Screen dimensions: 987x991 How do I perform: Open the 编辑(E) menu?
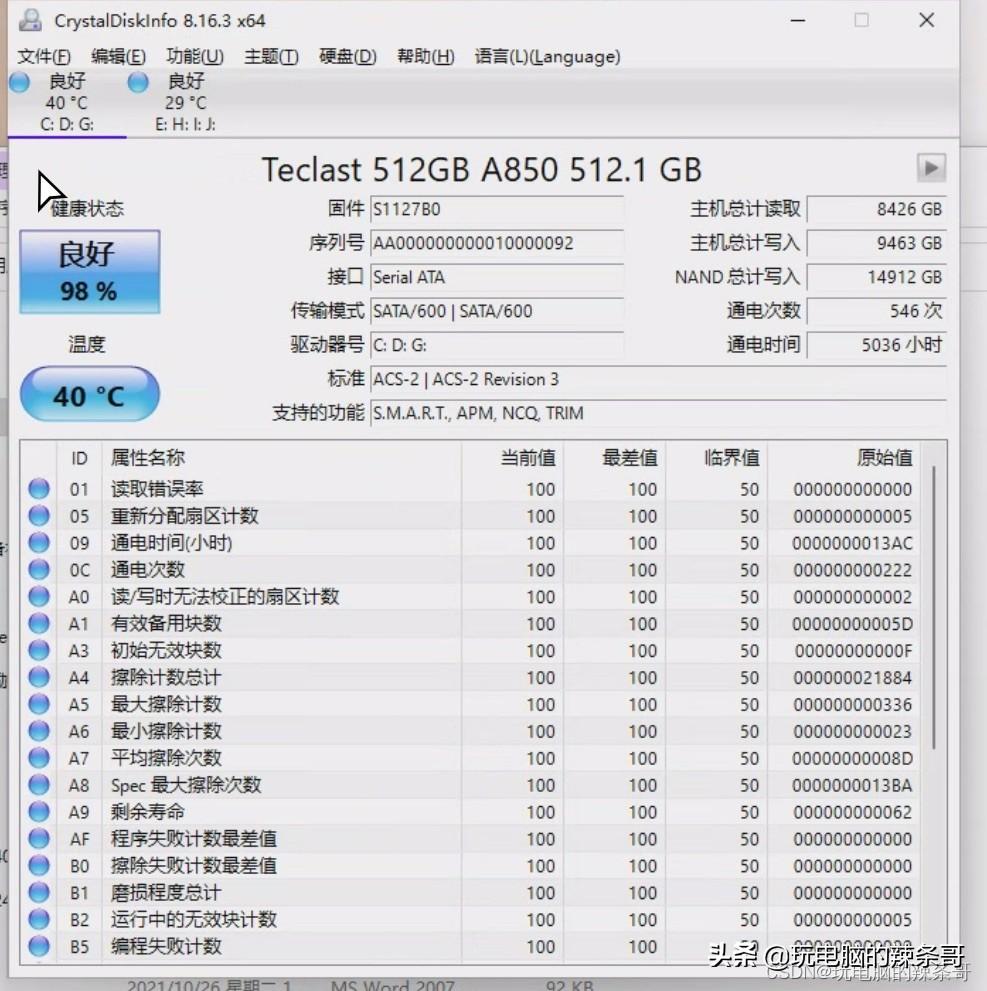tap(118, 56)
